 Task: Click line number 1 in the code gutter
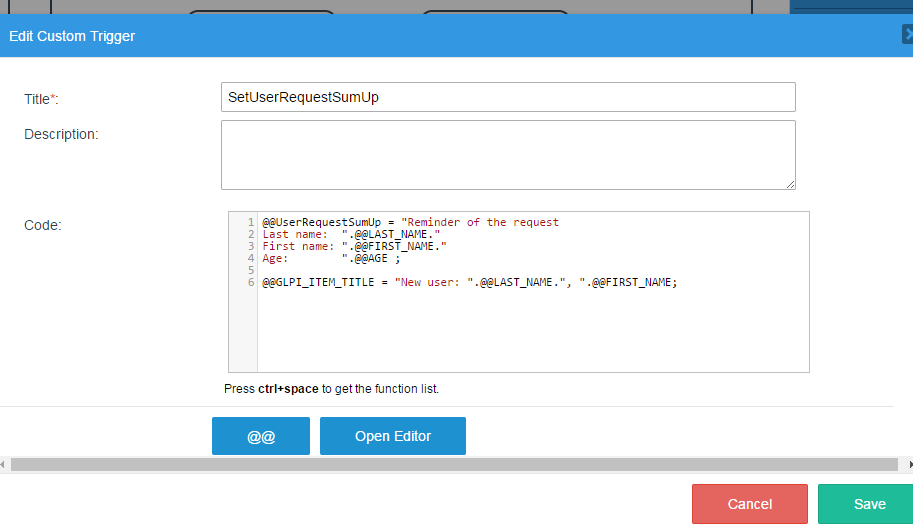pos(250,222)
